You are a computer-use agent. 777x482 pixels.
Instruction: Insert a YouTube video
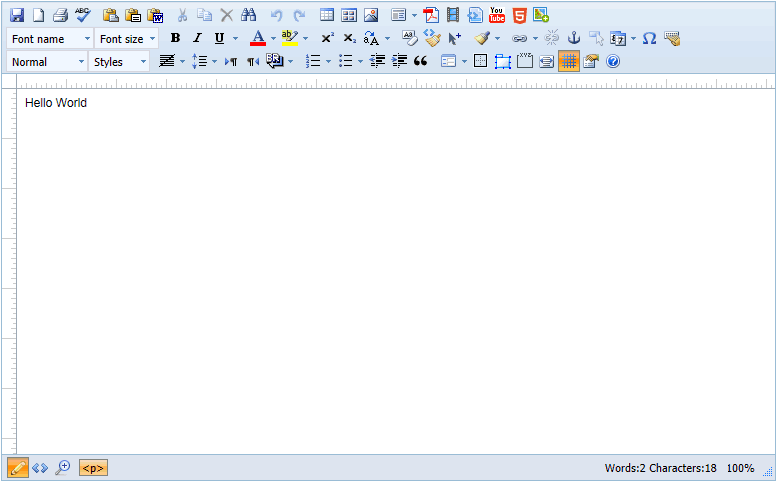point(497,15)
